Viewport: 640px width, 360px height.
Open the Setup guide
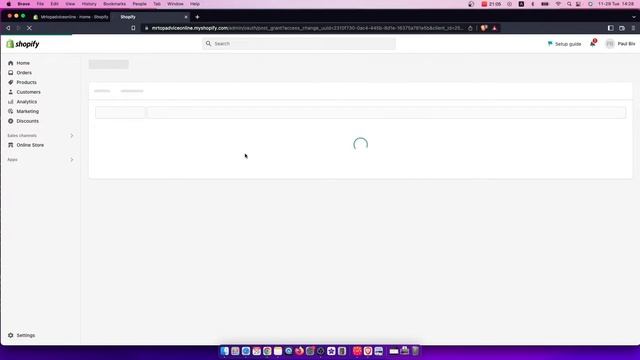[x=564, y=44]
